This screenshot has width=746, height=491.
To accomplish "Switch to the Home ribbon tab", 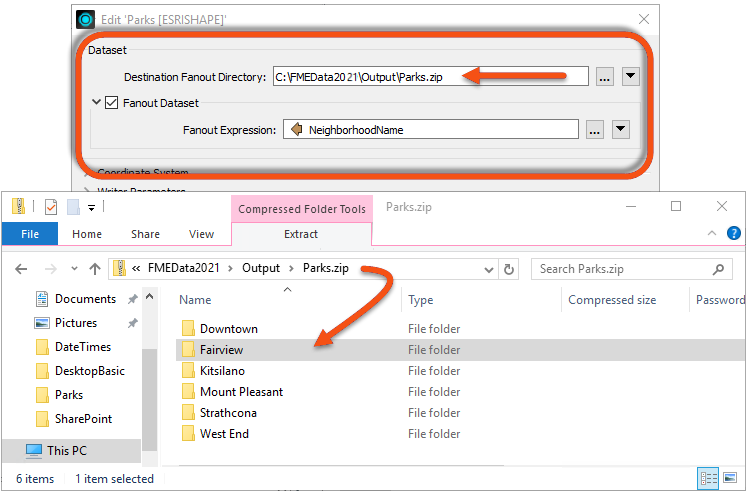I will coord(87,234).
